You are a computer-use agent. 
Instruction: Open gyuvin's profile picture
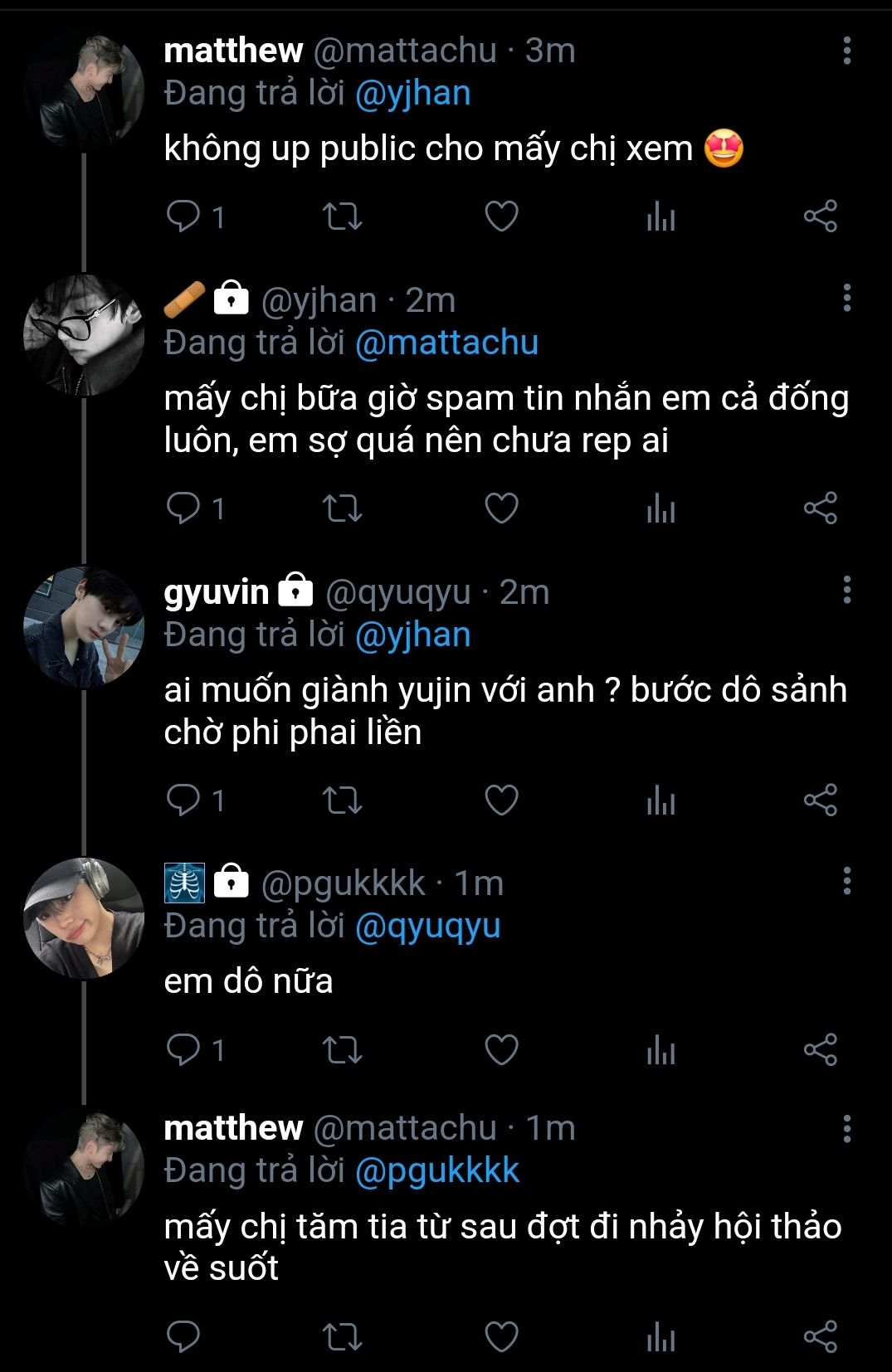83,627
